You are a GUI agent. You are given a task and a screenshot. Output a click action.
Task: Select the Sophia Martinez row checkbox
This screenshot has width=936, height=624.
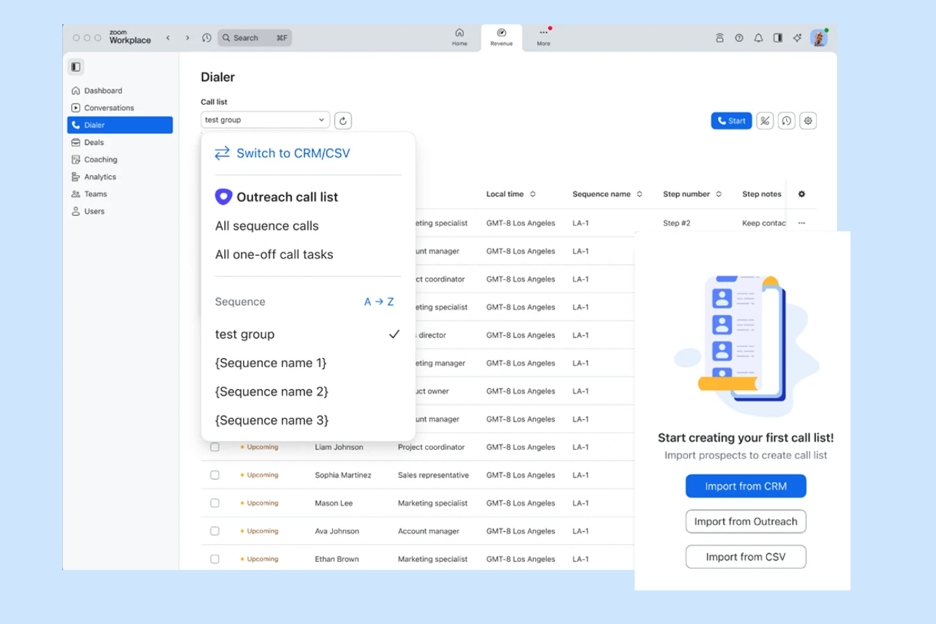click(x=215, y=475)
